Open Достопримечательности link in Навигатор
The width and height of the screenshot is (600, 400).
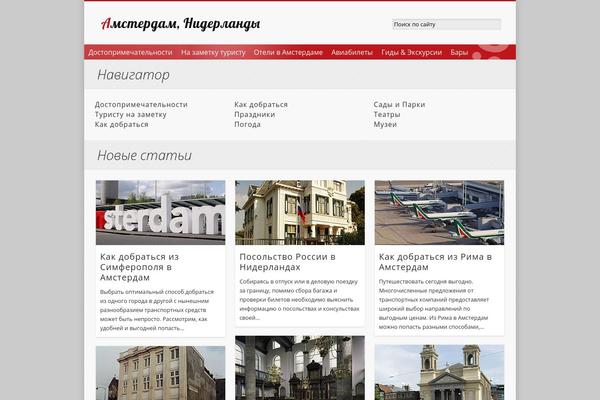point(141,104)
